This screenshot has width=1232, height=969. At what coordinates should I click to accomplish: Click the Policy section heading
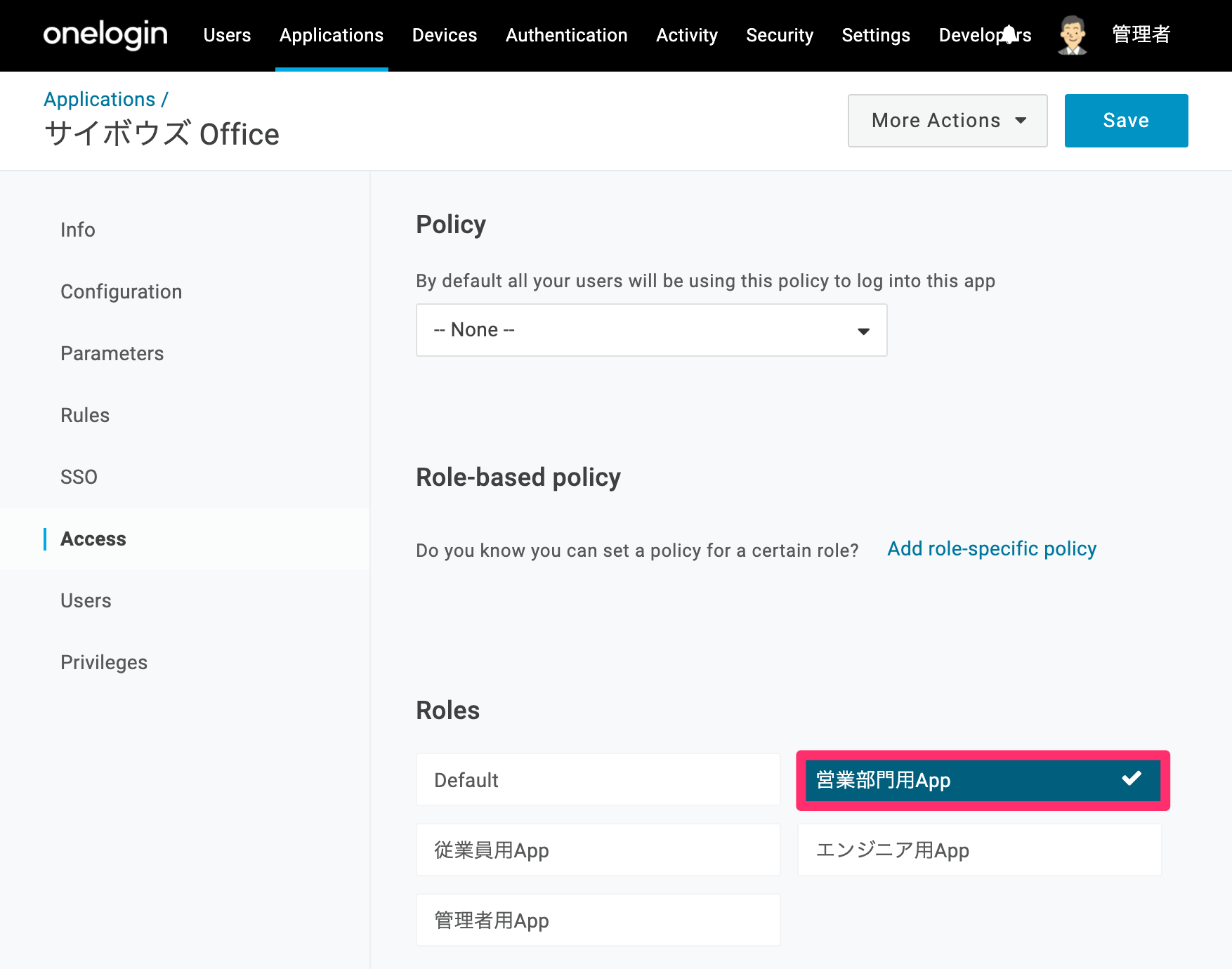point(451,225)
